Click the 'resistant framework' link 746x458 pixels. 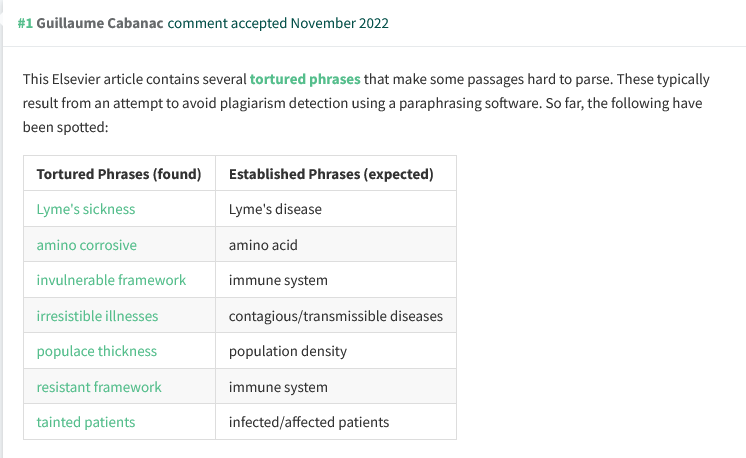click(x=99, y=387)
